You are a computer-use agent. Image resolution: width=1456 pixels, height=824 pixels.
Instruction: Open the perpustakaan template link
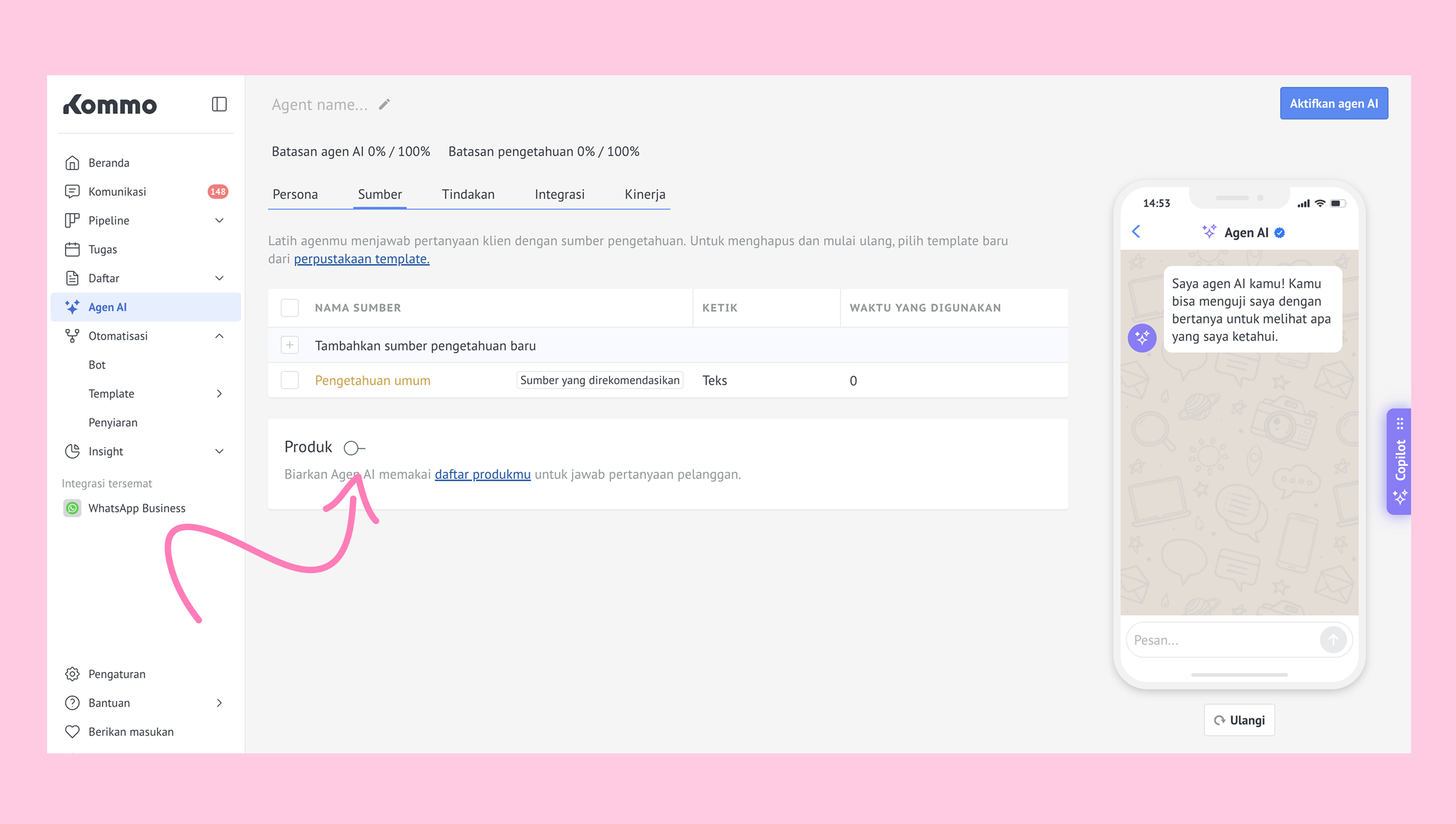[361, 259]
